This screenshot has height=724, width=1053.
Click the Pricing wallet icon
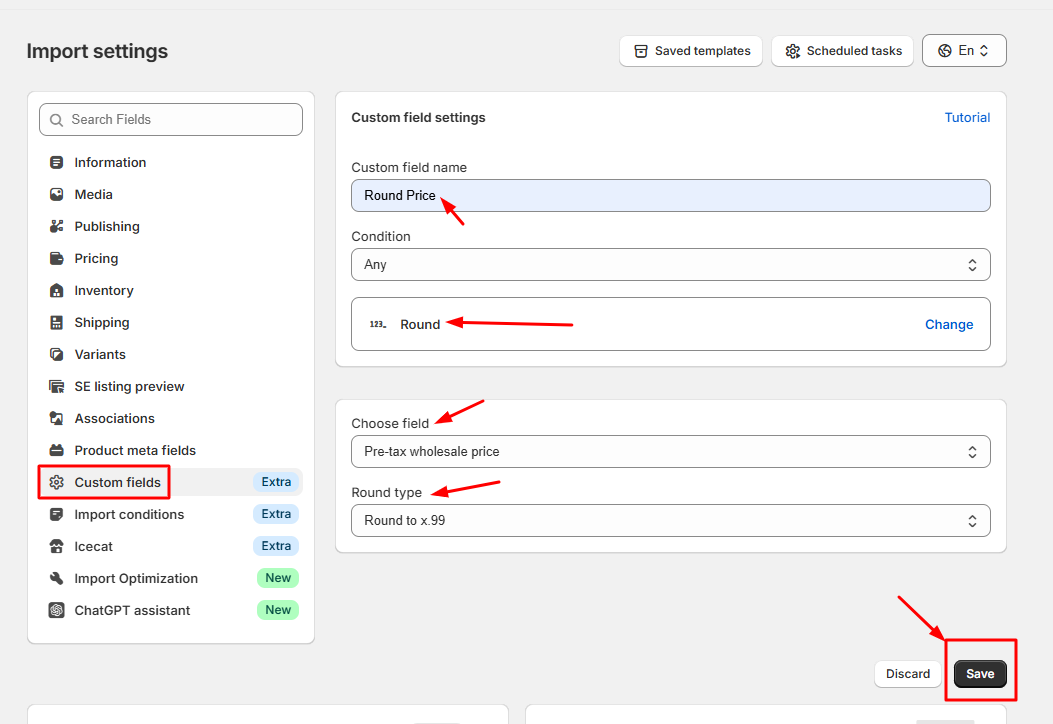point(56,259)
